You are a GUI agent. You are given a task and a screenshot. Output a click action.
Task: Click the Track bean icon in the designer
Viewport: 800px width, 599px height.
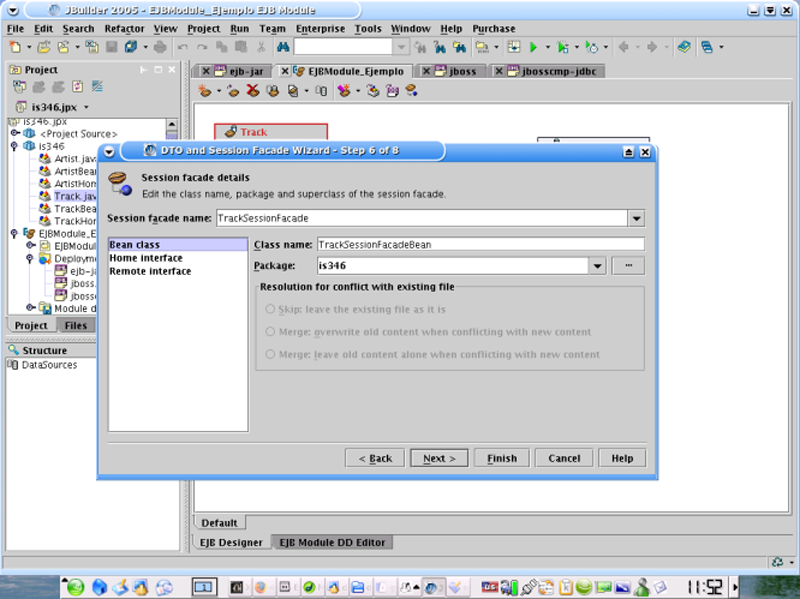coord(230,132)
